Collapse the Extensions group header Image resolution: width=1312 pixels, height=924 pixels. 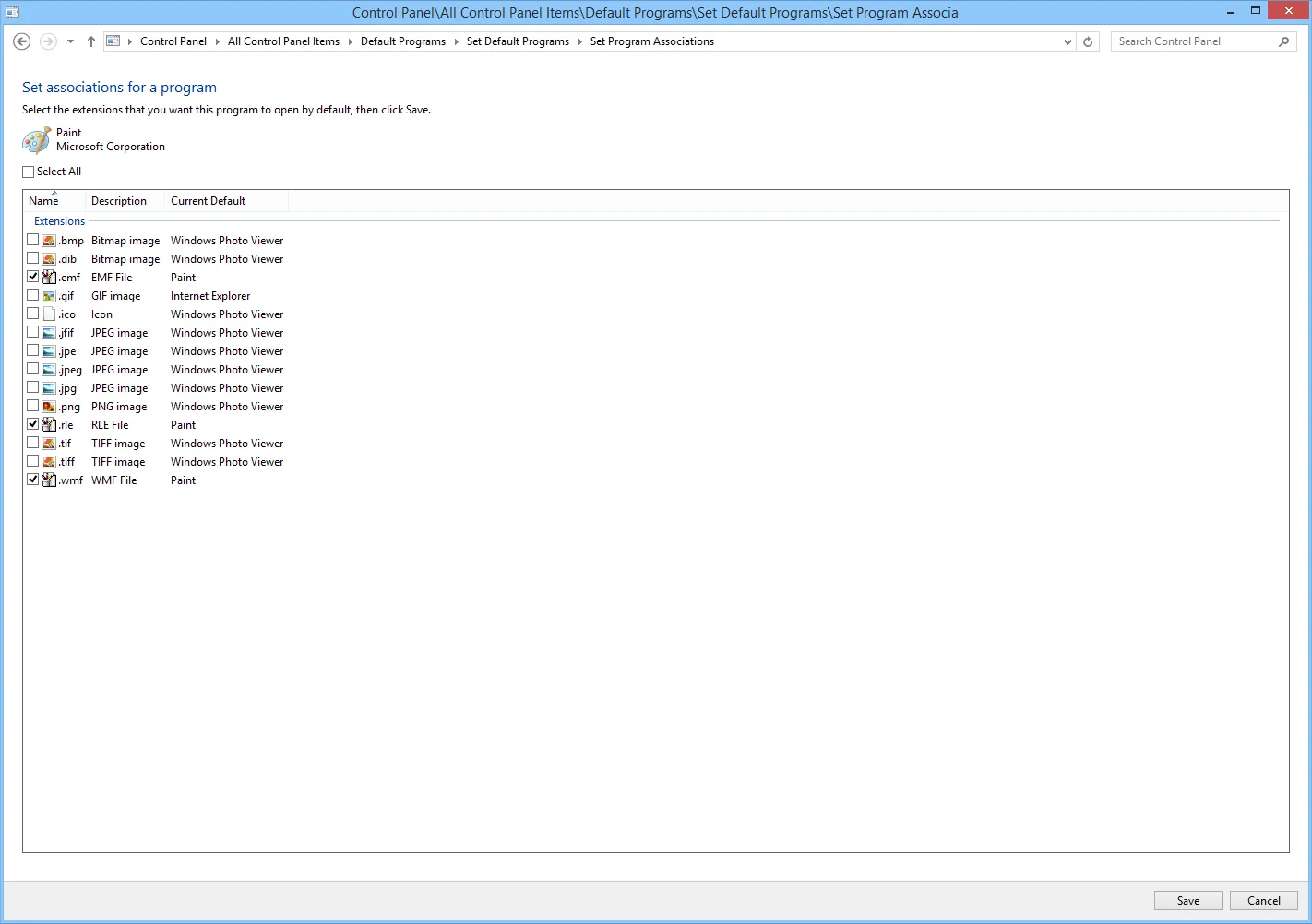click(x=59, y=221)
